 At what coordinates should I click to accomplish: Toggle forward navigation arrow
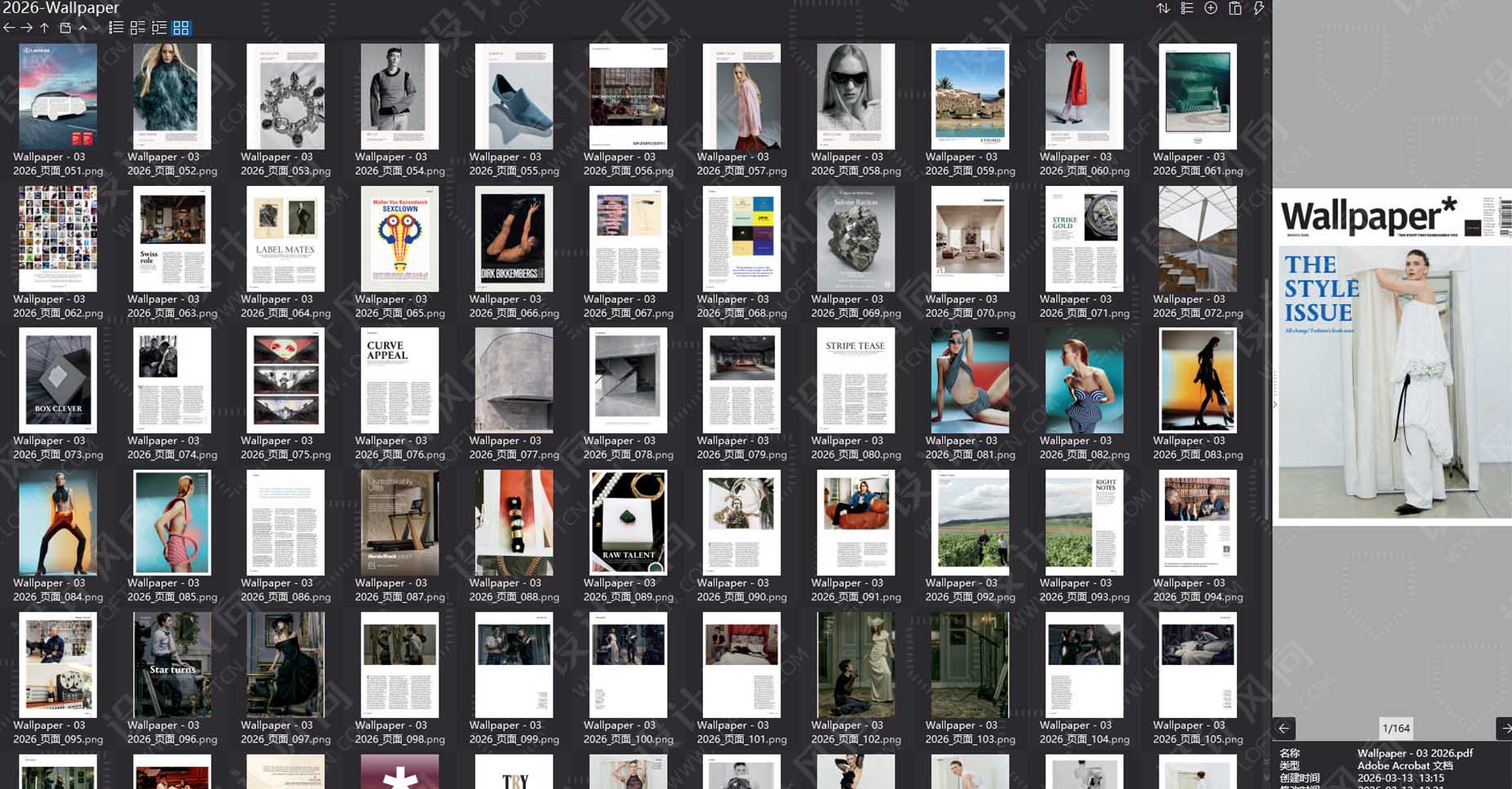click(x=25, y=28)
